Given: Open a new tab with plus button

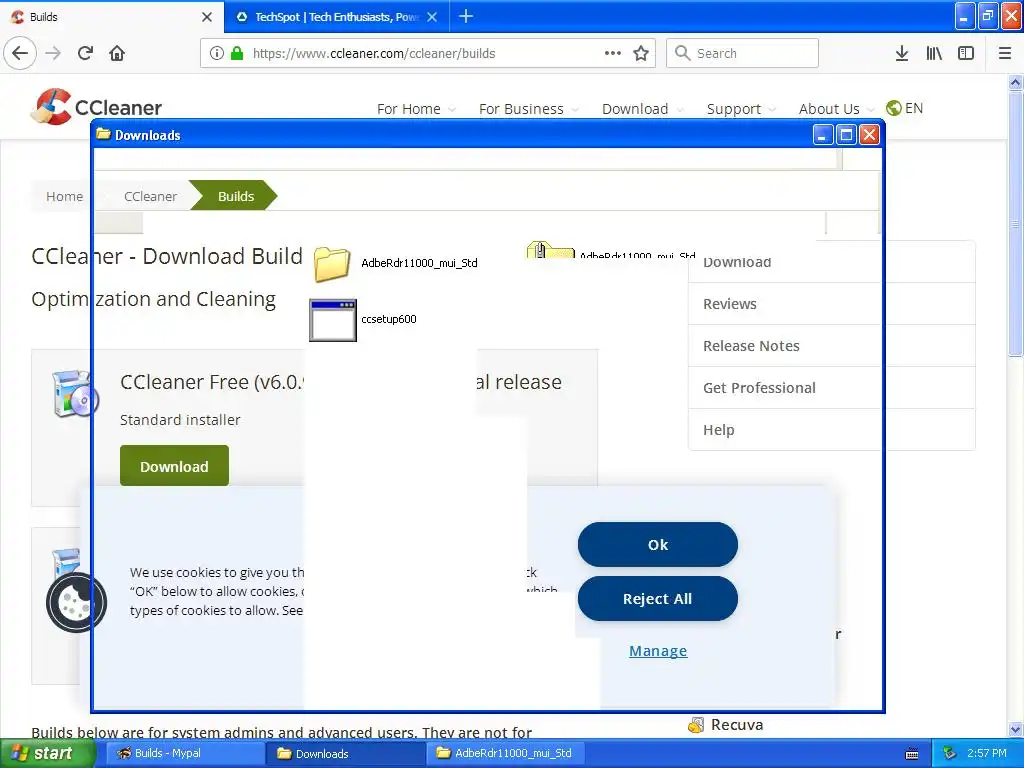Looking at the screenshot, I should click(466, 16).
